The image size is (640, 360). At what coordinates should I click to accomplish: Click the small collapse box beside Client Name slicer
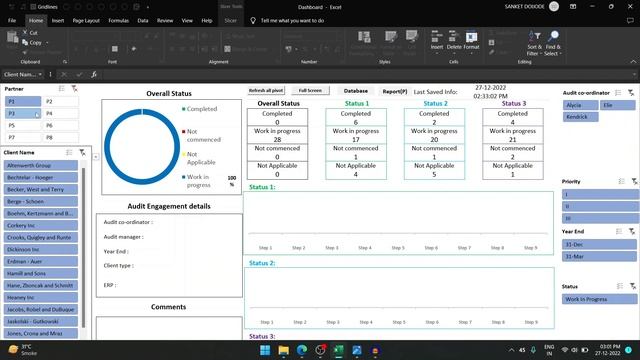(96, 157)
